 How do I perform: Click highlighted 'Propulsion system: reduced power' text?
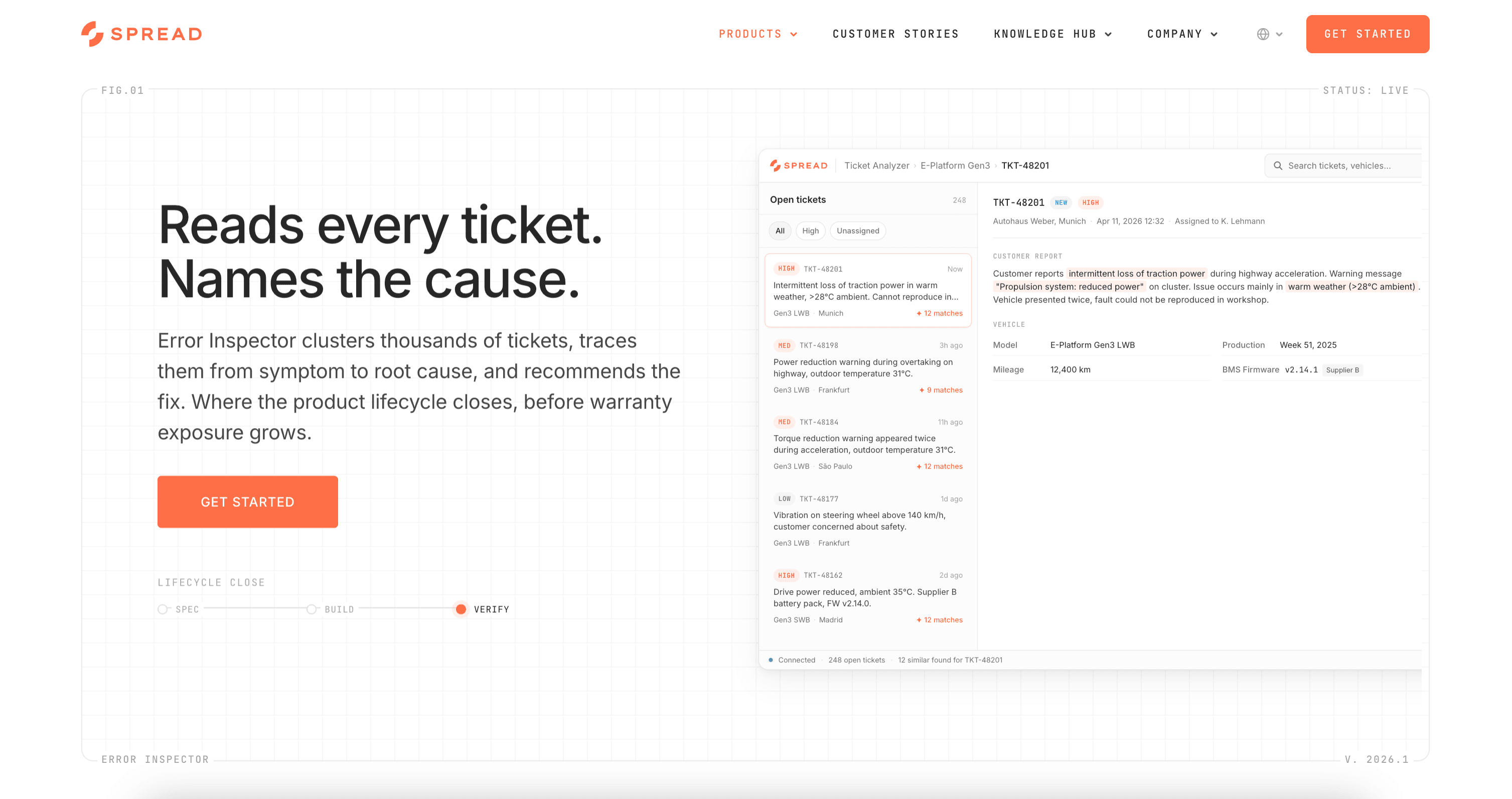point(1070,287)
